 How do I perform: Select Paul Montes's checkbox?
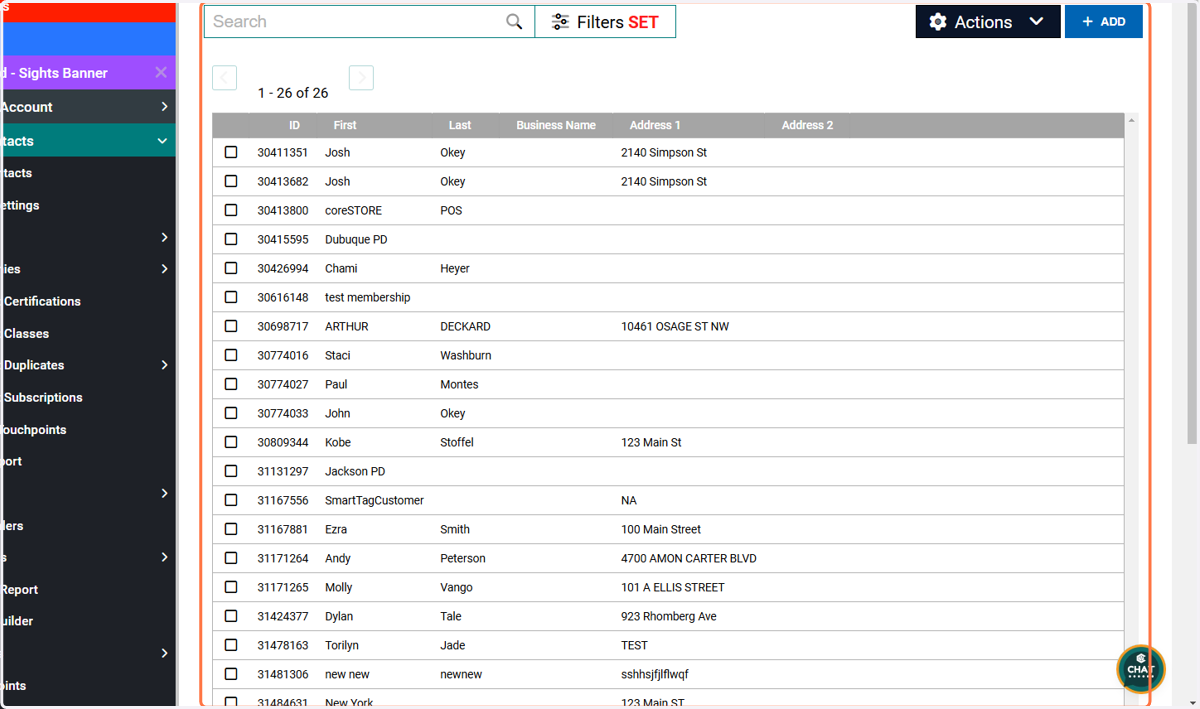(x=231, y=384)
